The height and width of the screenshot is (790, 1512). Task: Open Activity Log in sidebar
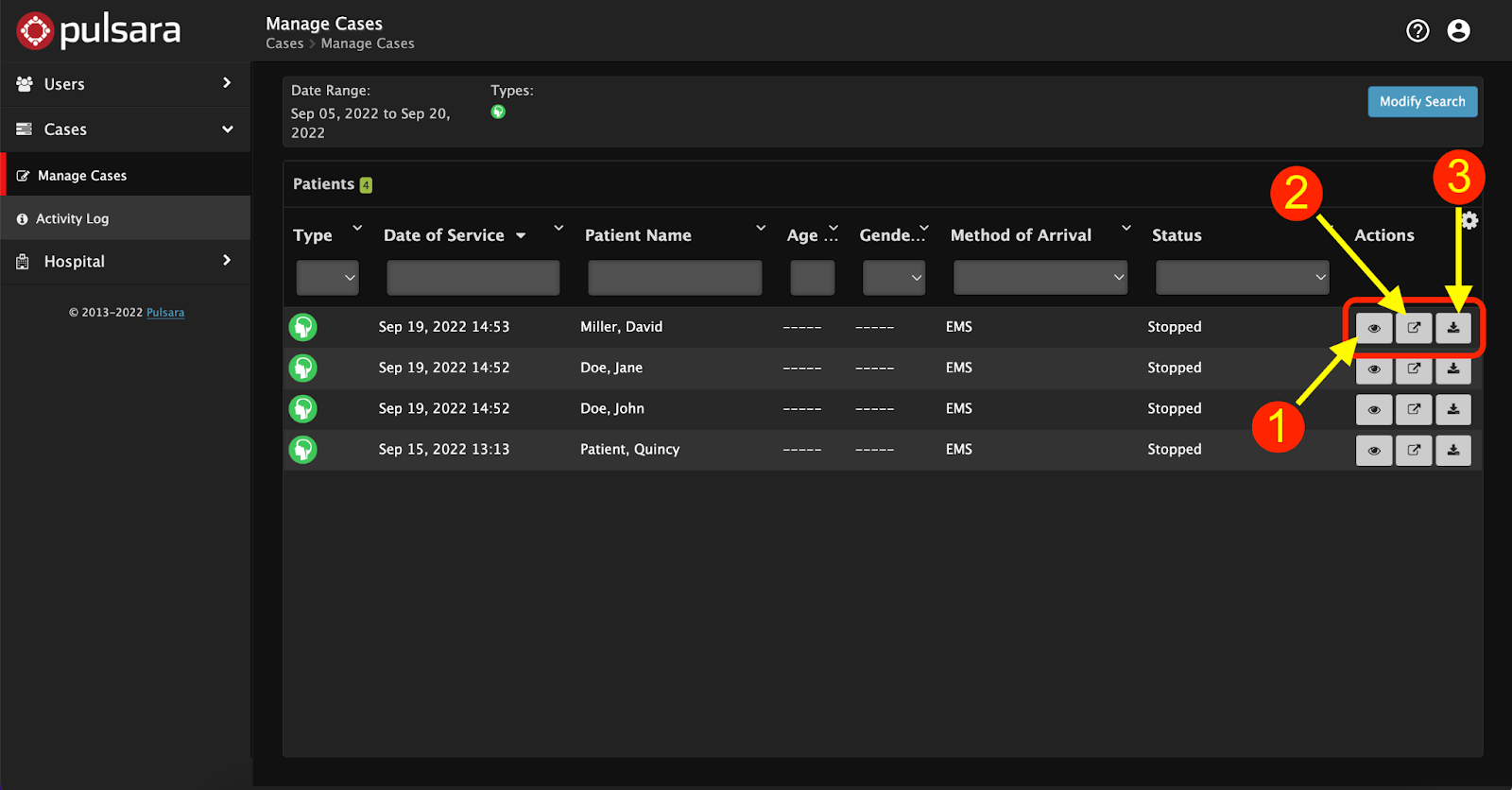pos(126,218)
